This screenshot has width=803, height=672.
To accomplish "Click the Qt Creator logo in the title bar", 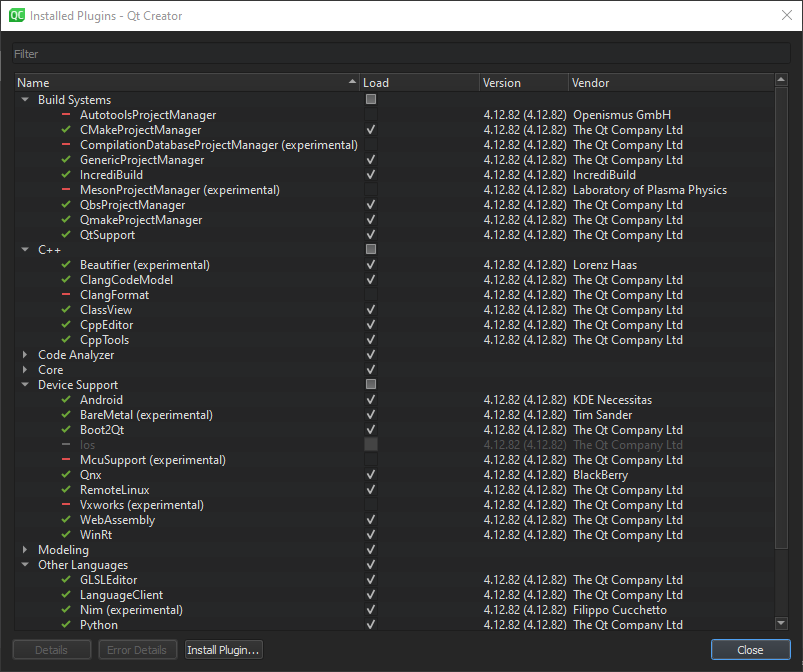I will 18,15.
